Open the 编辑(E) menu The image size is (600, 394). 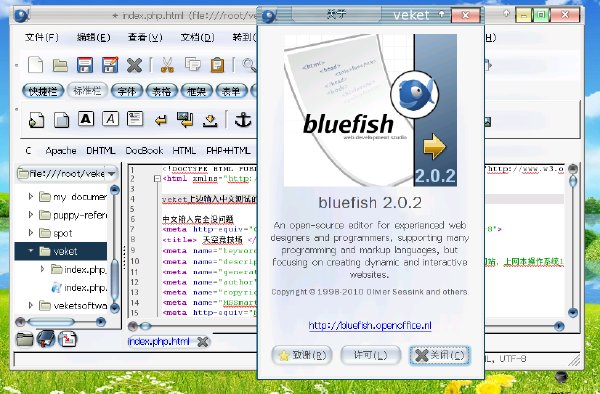93,37
